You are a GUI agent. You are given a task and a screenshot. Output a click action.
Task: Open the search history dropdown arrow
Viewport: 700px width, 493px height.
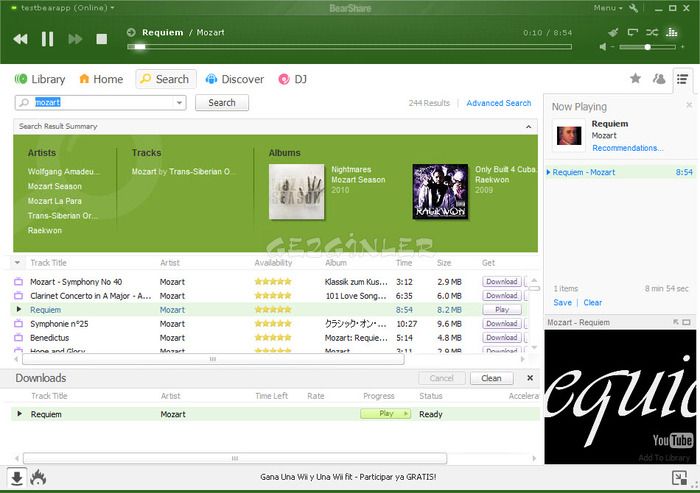(x=179, y=103)
